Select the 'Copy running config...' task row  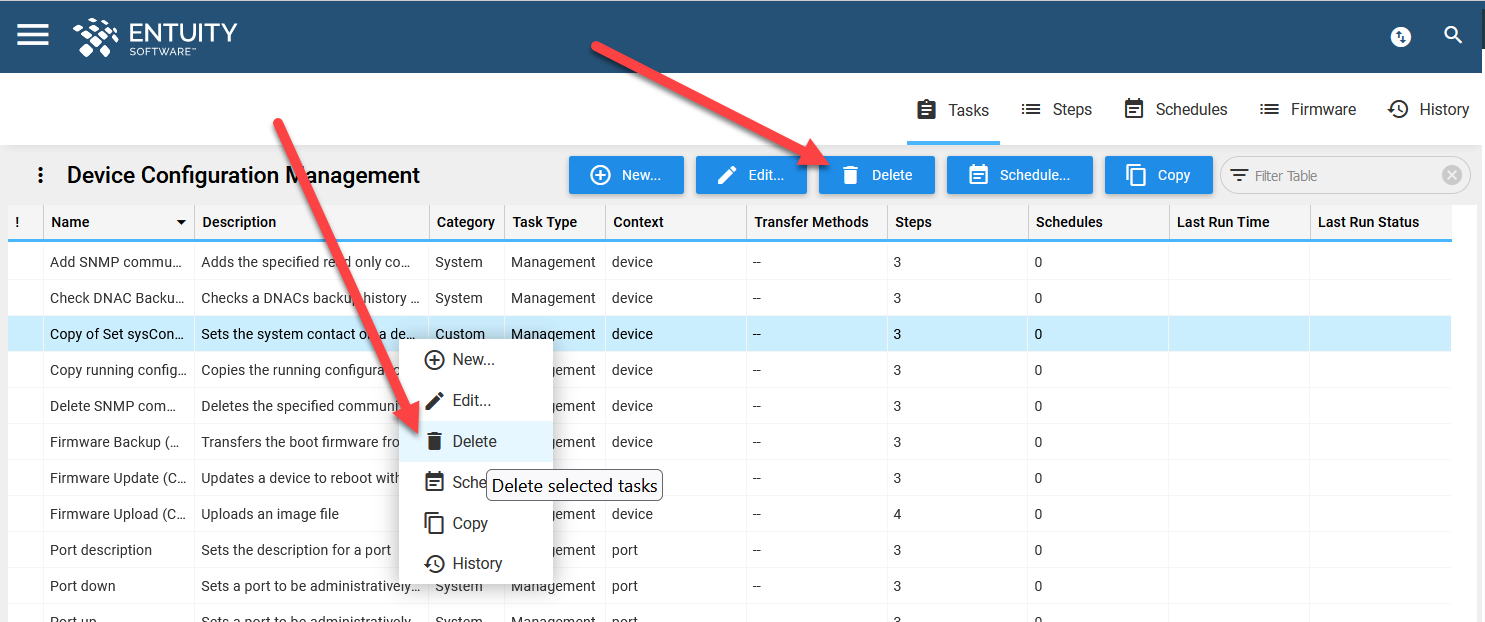[x=730, y=370]
